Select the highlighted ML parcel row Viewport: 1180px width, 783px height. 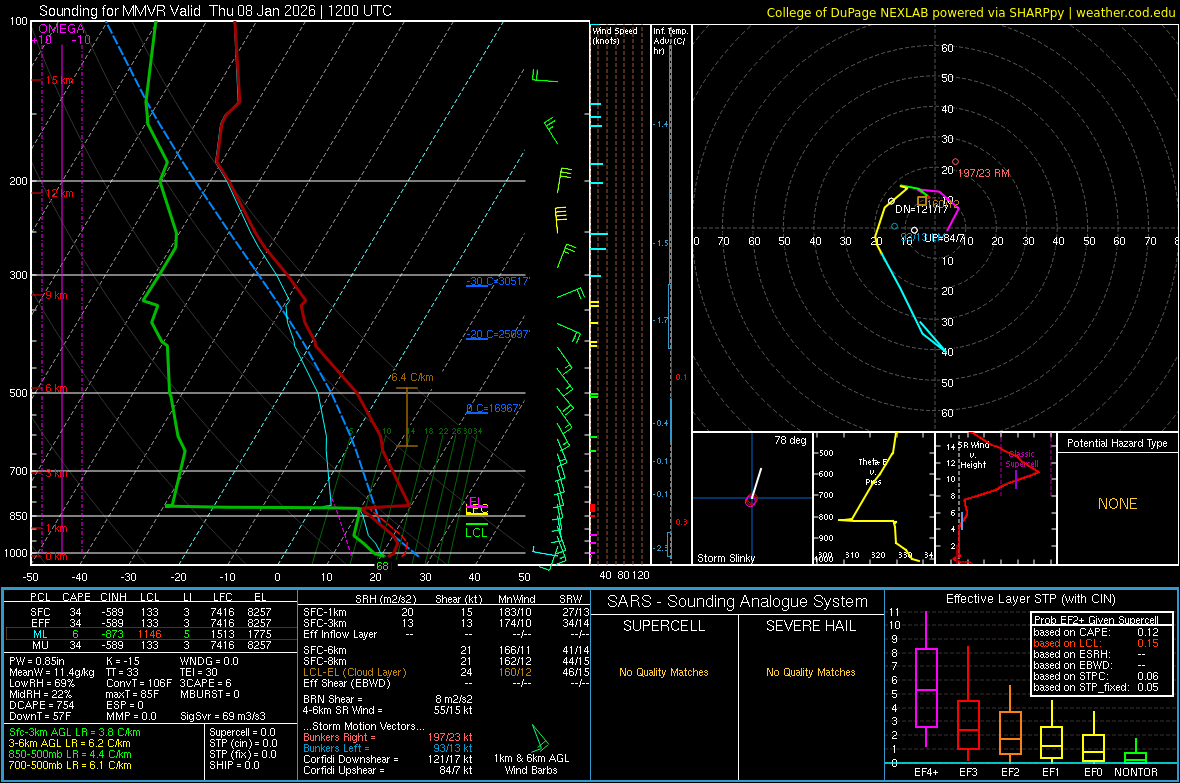(x=151, y=634)
